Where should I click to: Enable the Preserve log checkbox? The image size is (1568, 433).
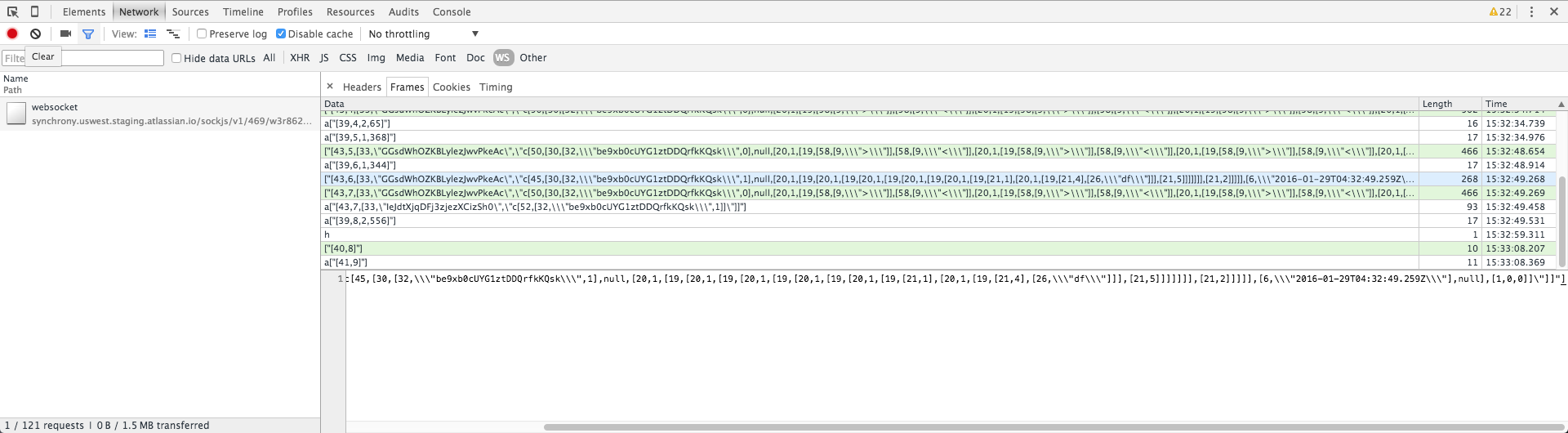click(202, 33)
